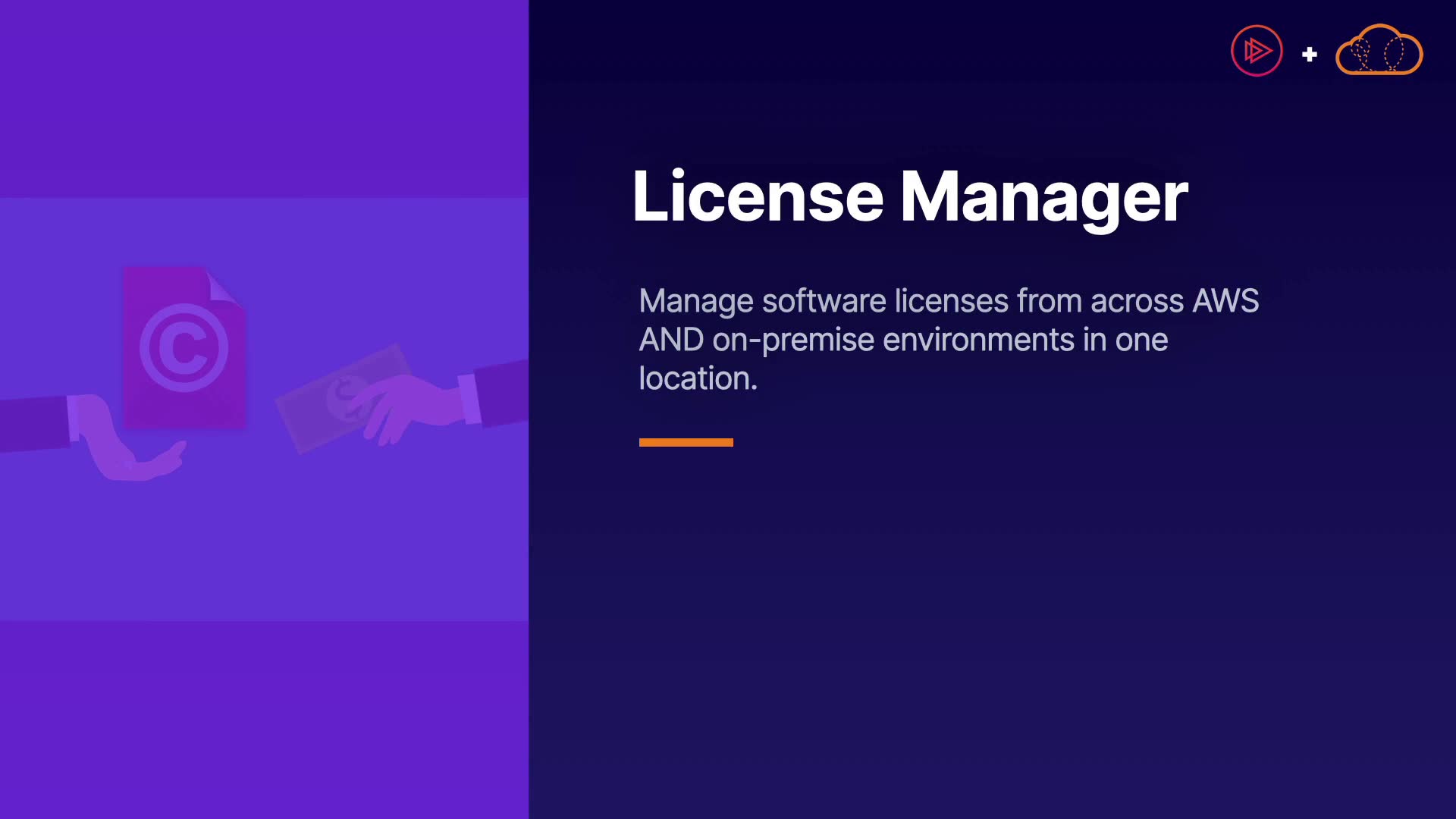Click the word 'AWS' in the description

1225,301
